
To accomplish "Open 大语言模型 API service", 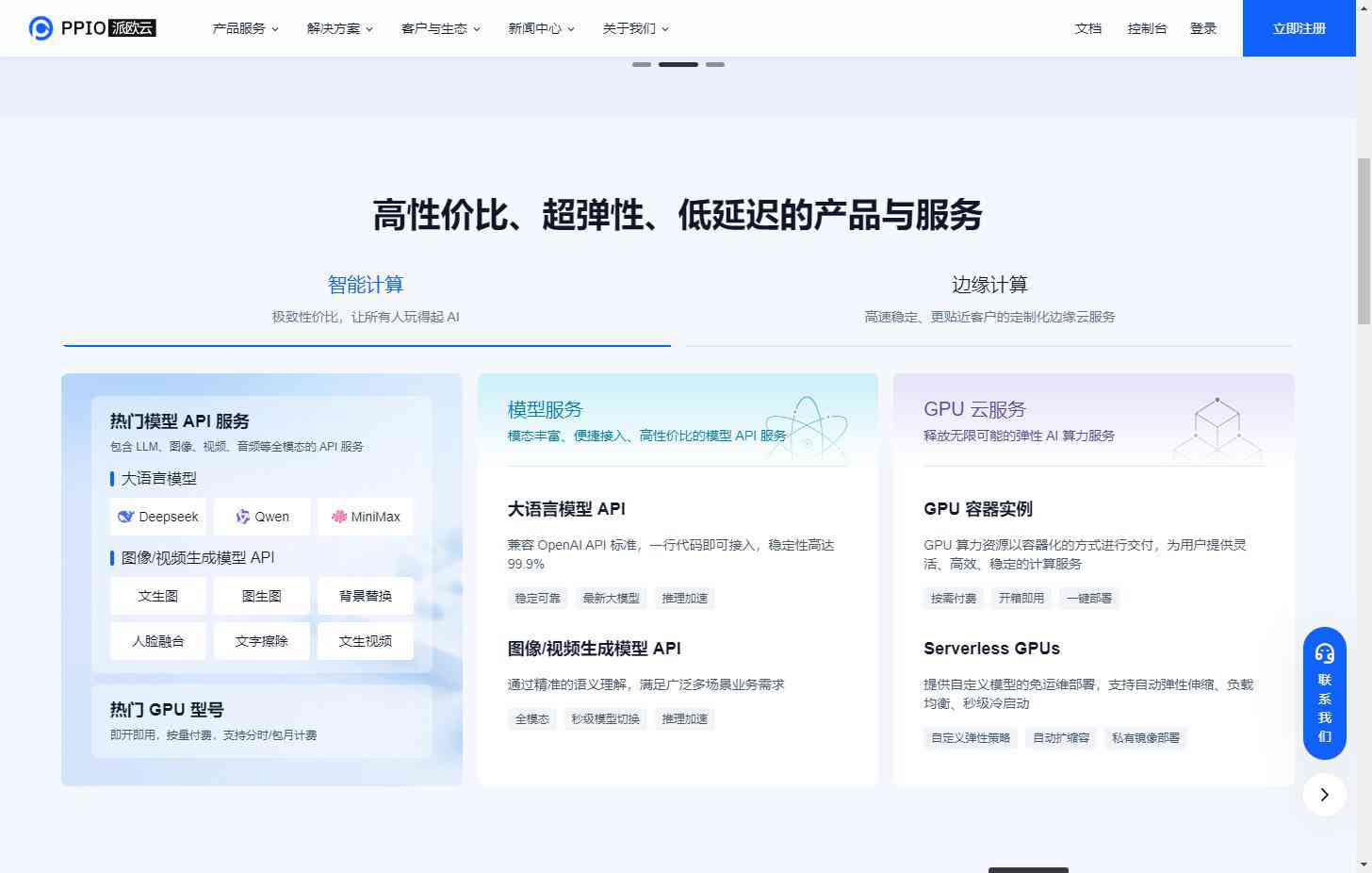I will pyautogui.click(x=566, y=509).
